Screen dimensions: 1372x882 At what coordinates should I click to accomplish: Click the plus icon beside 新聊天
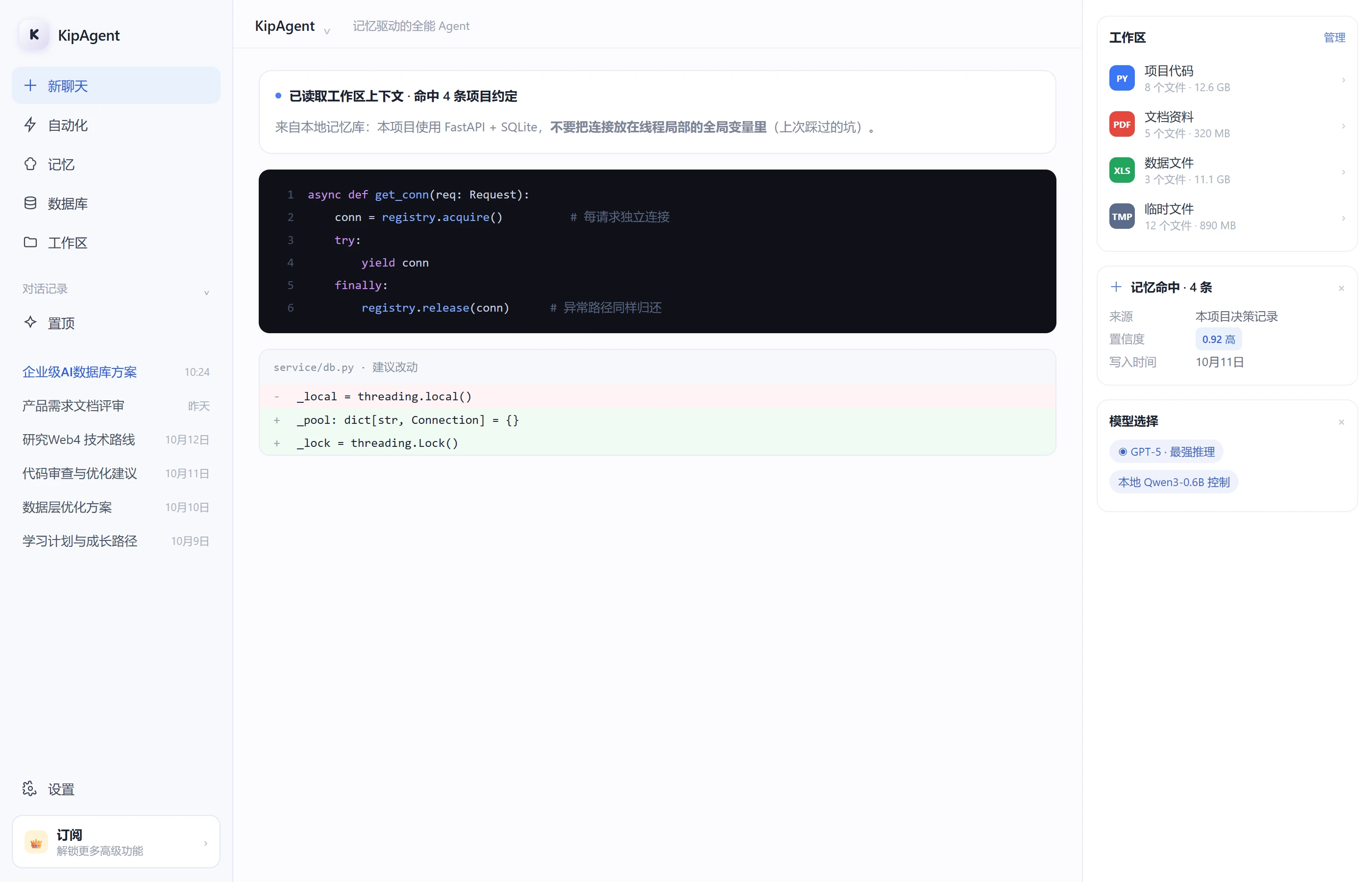(30, 86)
